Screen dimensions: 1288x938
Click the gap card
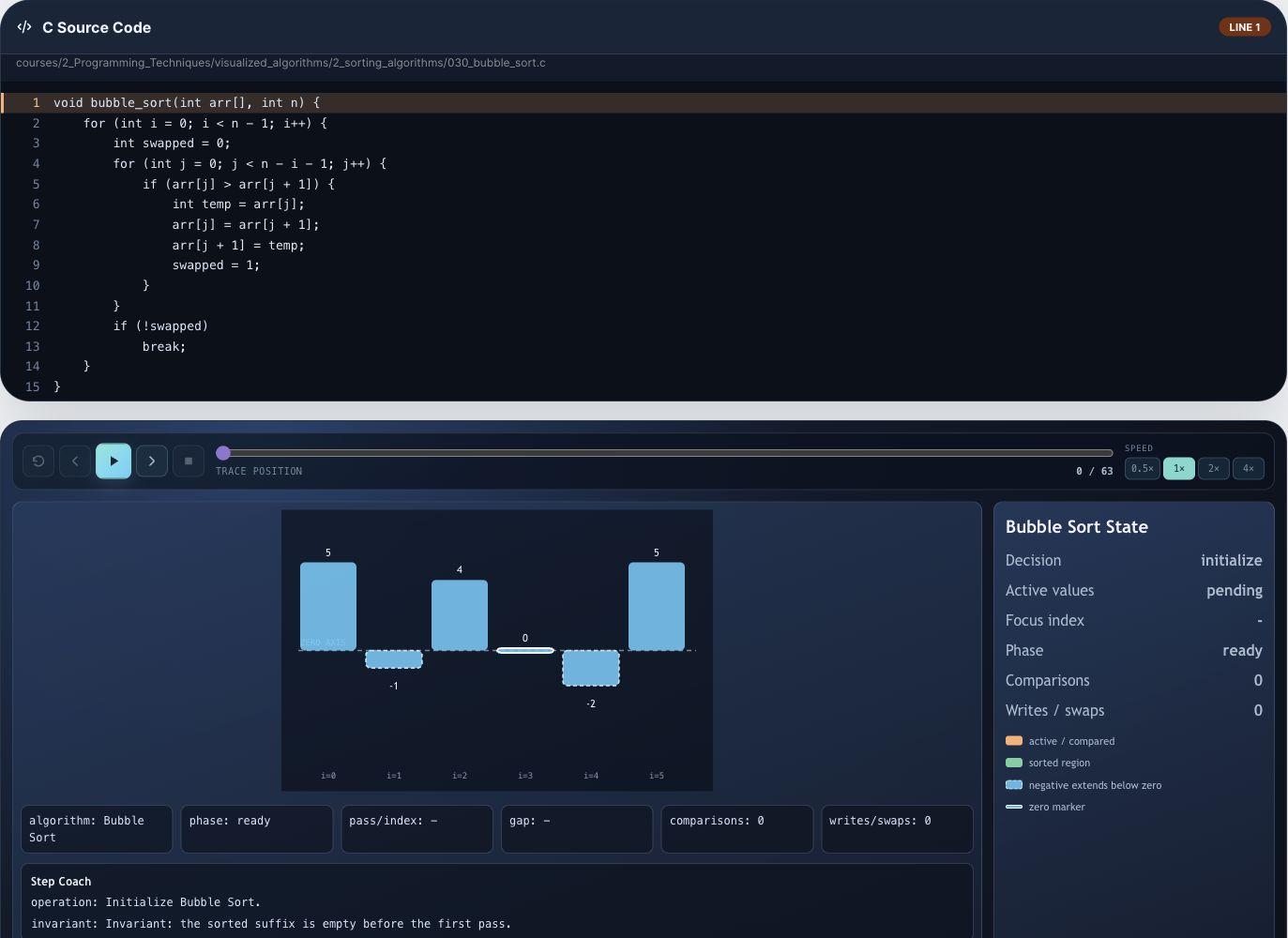(x=577, y=829)
